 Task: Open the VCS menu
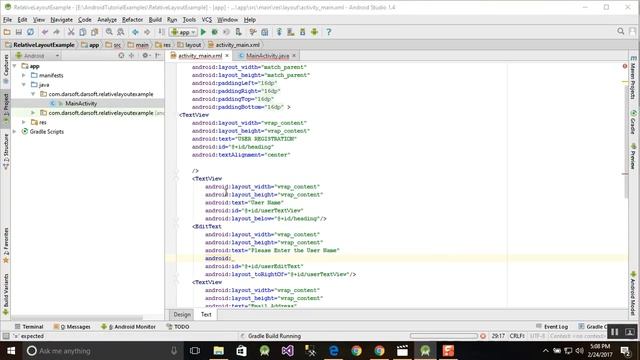[207, 20]
